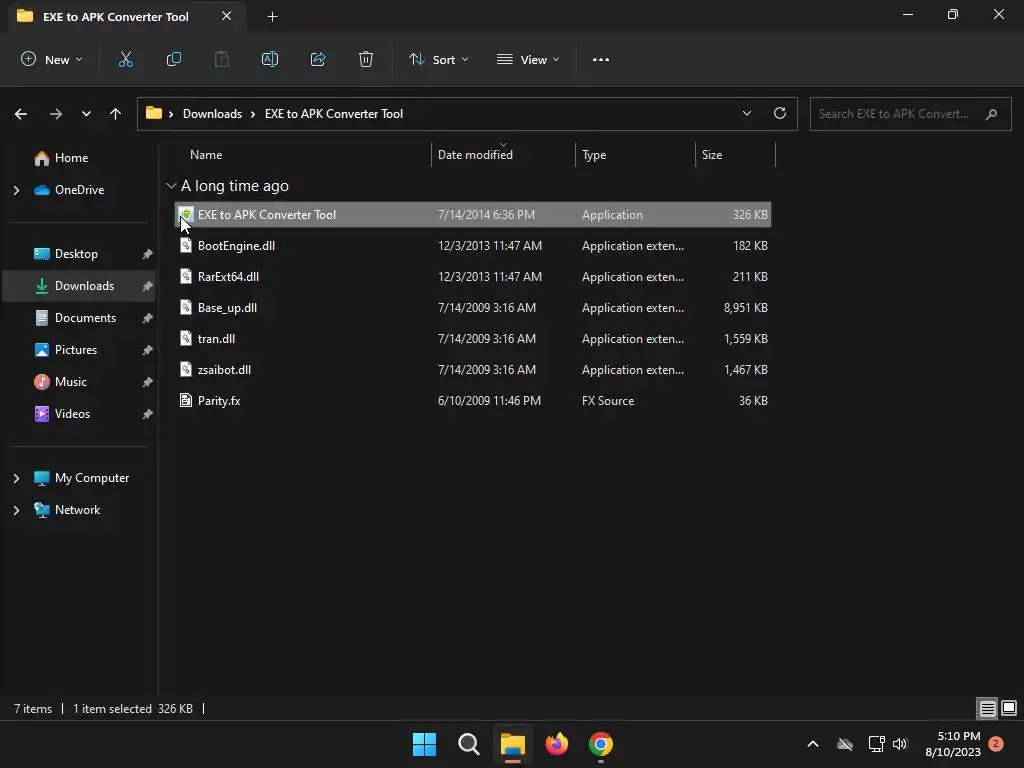Expand Network tree node
The image size is (1024, 768).
16,510
